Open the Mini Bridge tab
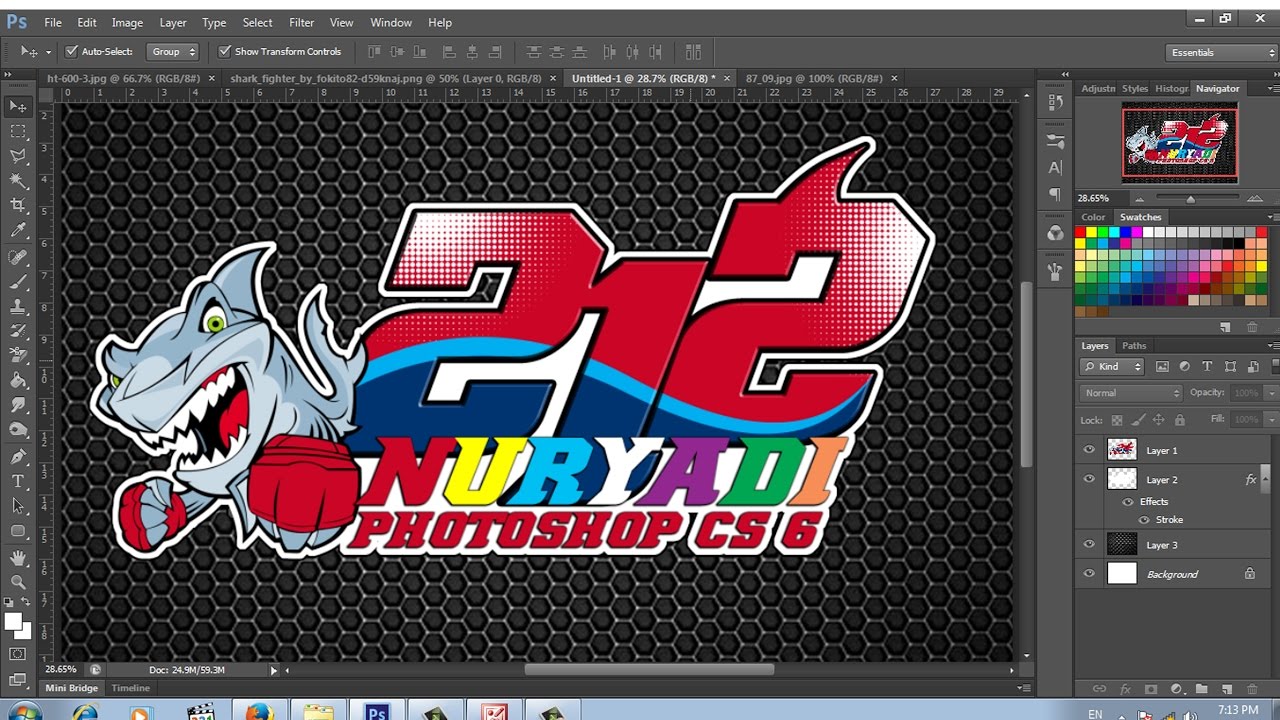Viewport: 1280px width, 720px height. (x=72, y=688)
